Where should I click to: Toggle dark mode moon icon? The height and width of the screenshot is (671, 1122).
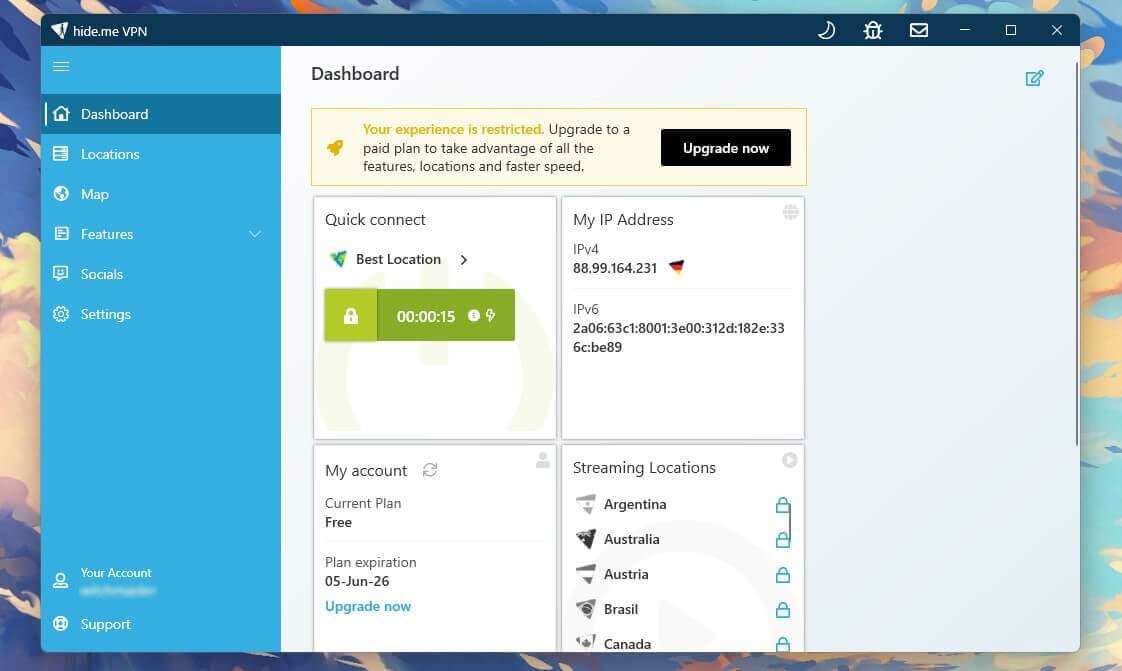(826, 30)
